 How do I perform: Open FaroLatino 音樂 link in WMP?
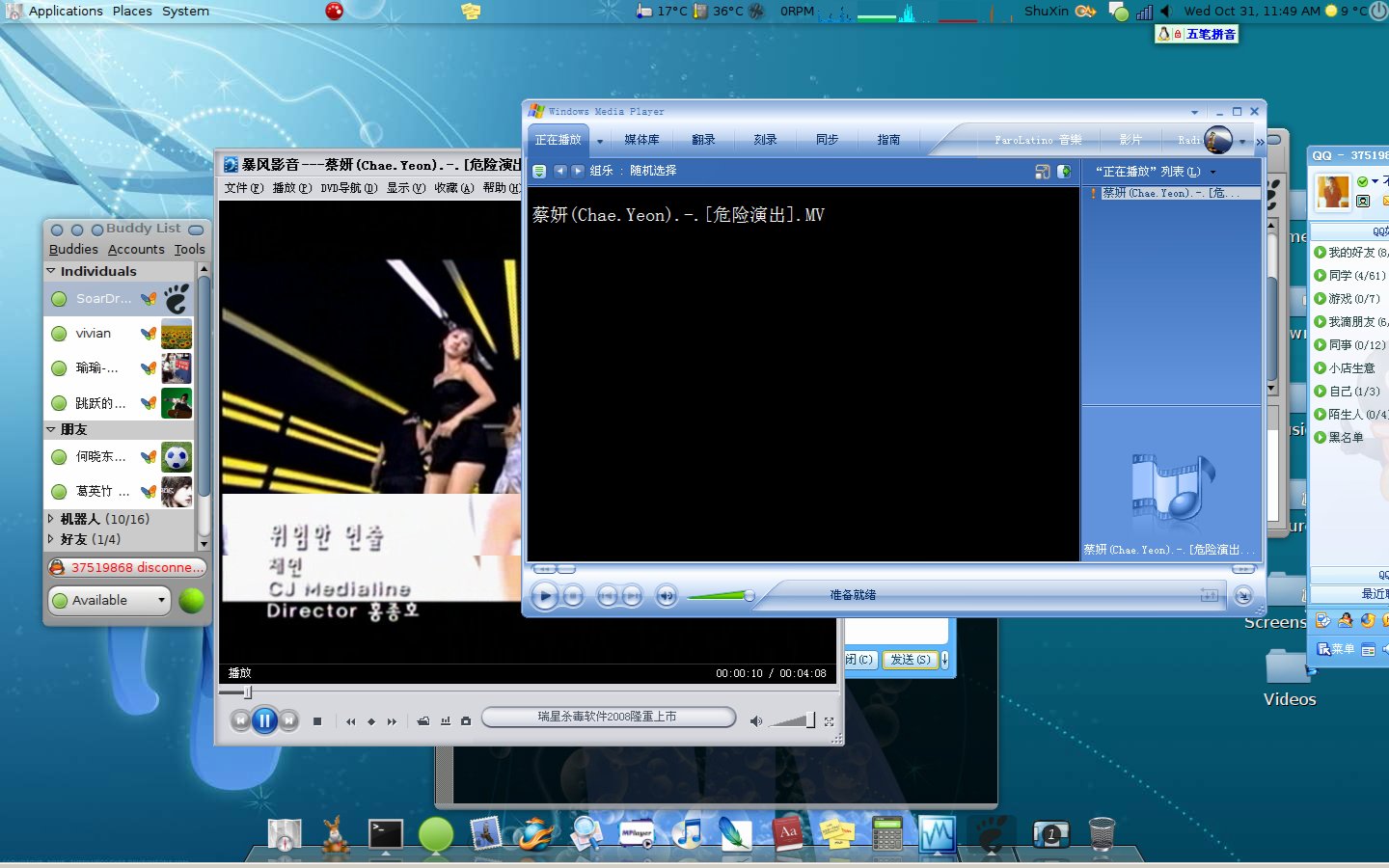click(x=1038, y=140)
